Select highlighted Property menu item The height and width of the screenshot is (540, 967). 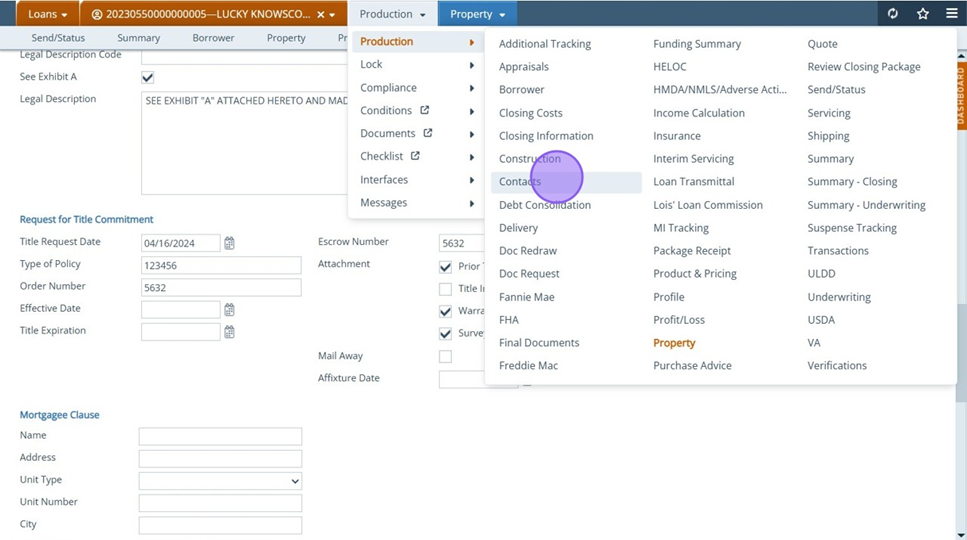[674, 343]
